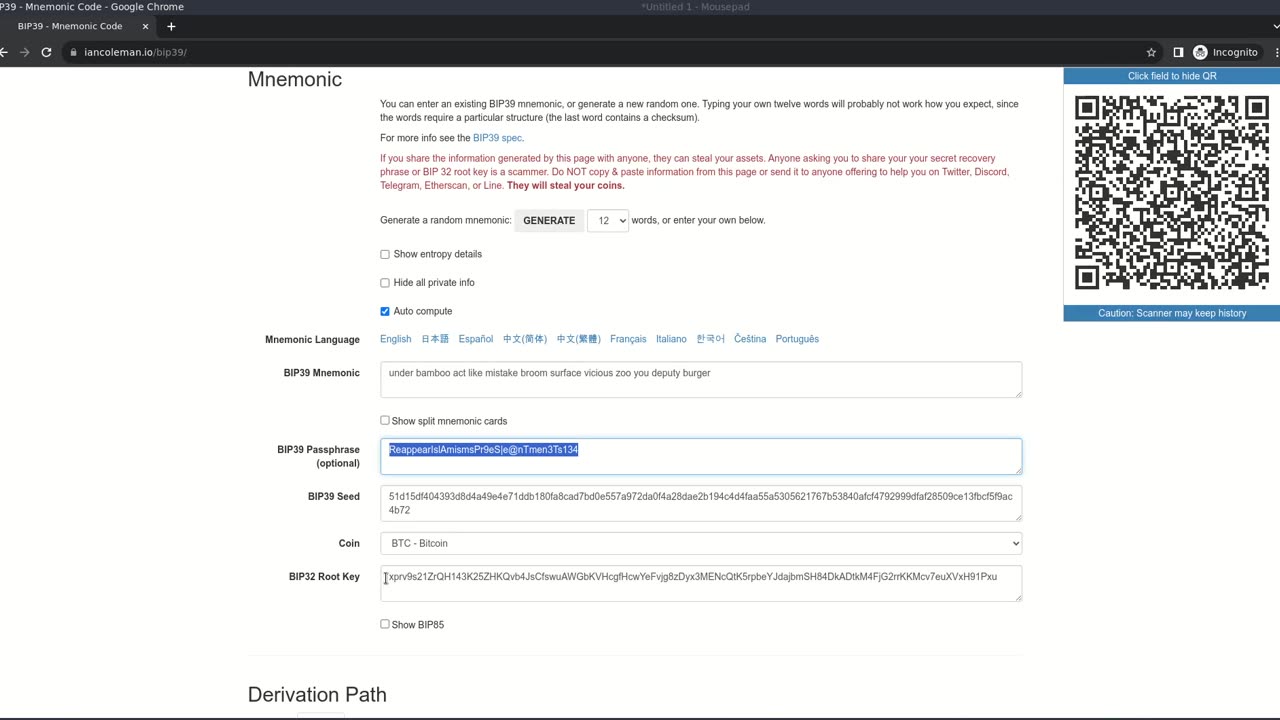The width and height of the screenshot is (1280, 720).
Task: Click the Mnemonic section heading
Action: [x=295, y=79]
